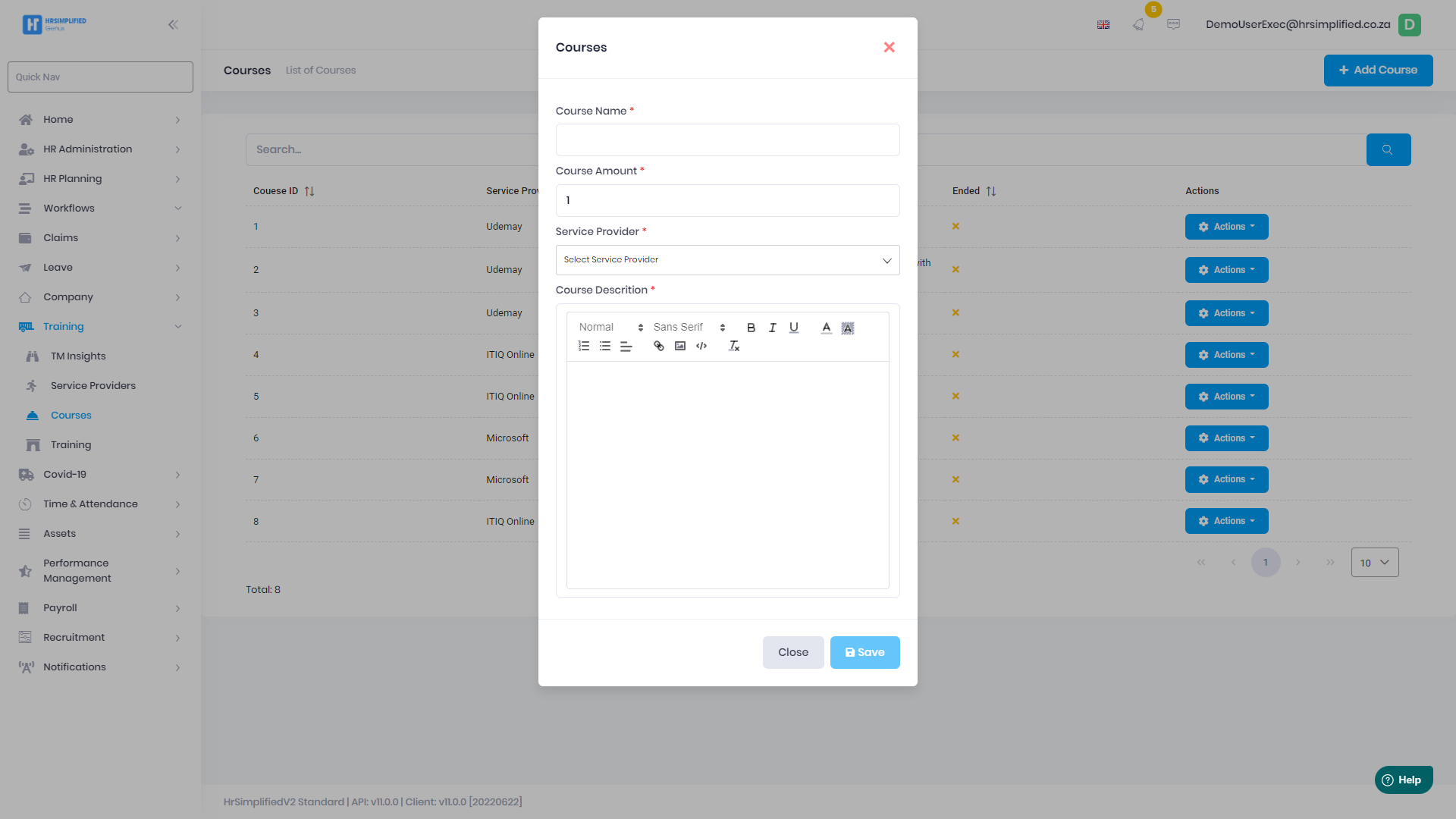1456x819 pixels.
Task: Open the text alignment options
Action: click(626, 346)
